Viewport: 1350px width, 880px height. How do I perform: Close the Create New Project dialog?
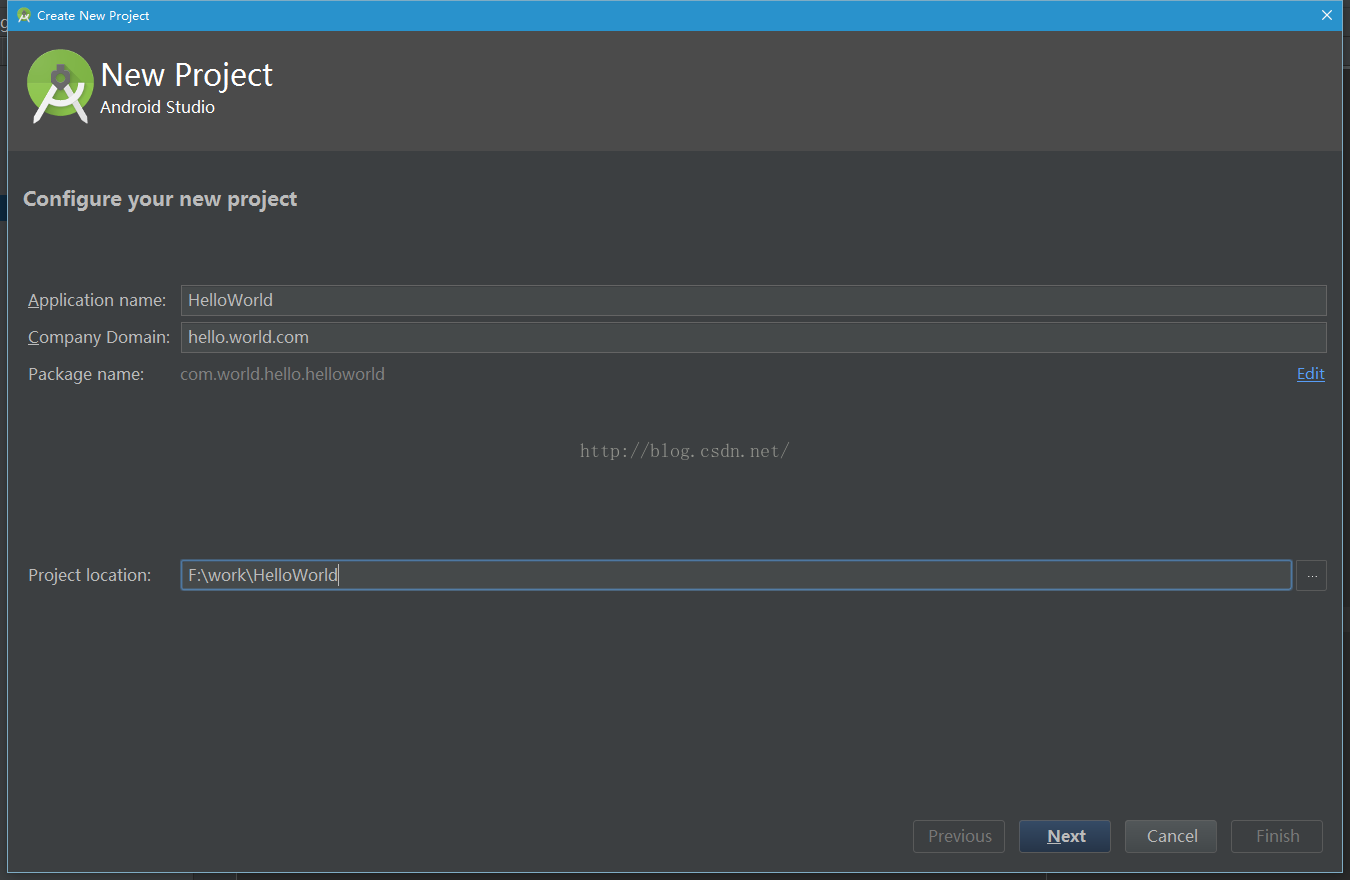1327,15
